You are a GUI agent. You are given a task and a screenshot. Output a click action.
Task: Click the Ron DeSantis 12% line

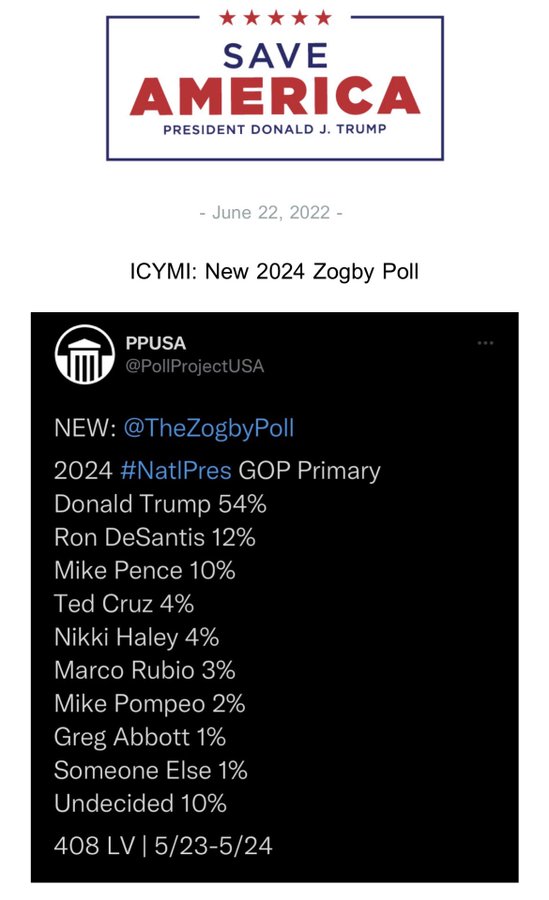(154, 538)
